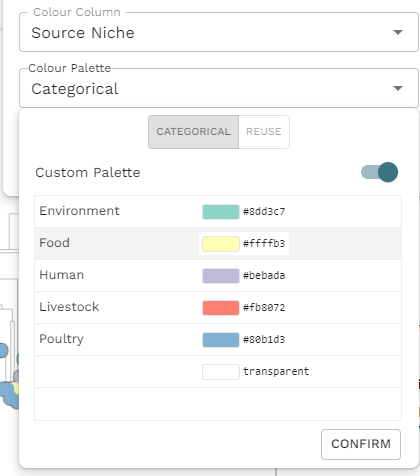Turn off the Custom Palette switch

coord(380,172)
